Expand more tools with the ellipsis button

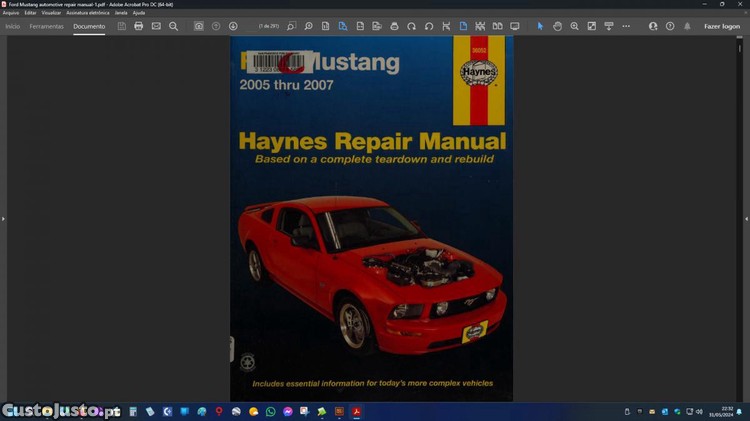coord(626,26)
